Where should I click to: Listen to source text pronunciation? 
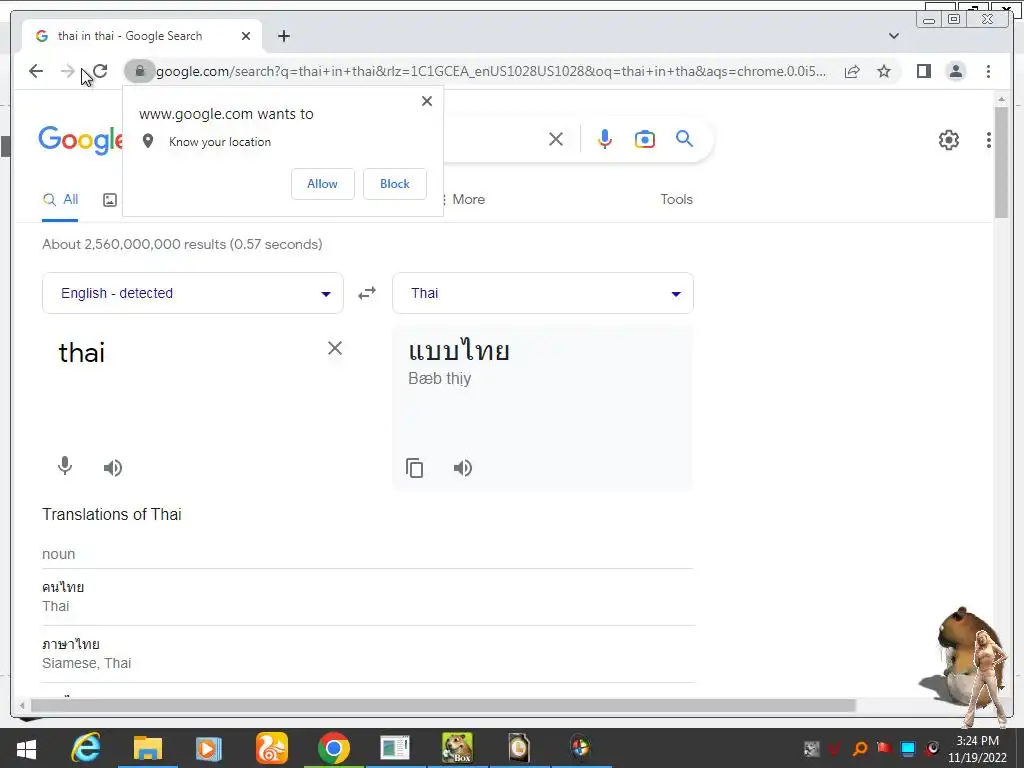(113, 468)
